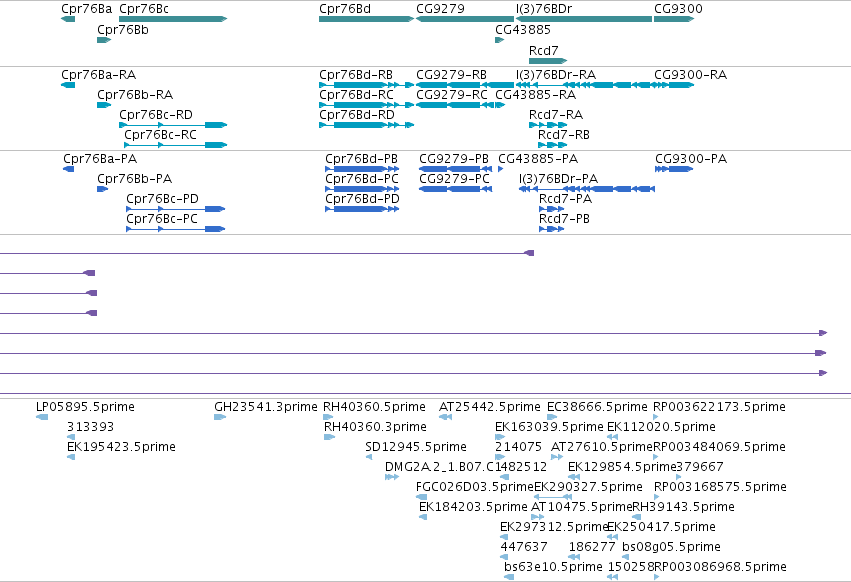Click the Cpr76Bc gene arrow bar

173,19
